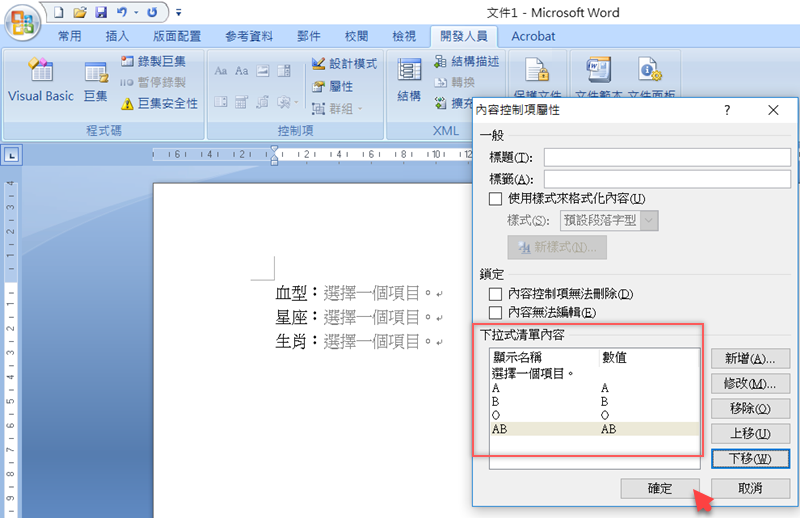800x518 pixels.
Task: Select list entry O
Action: click(595, 415)
